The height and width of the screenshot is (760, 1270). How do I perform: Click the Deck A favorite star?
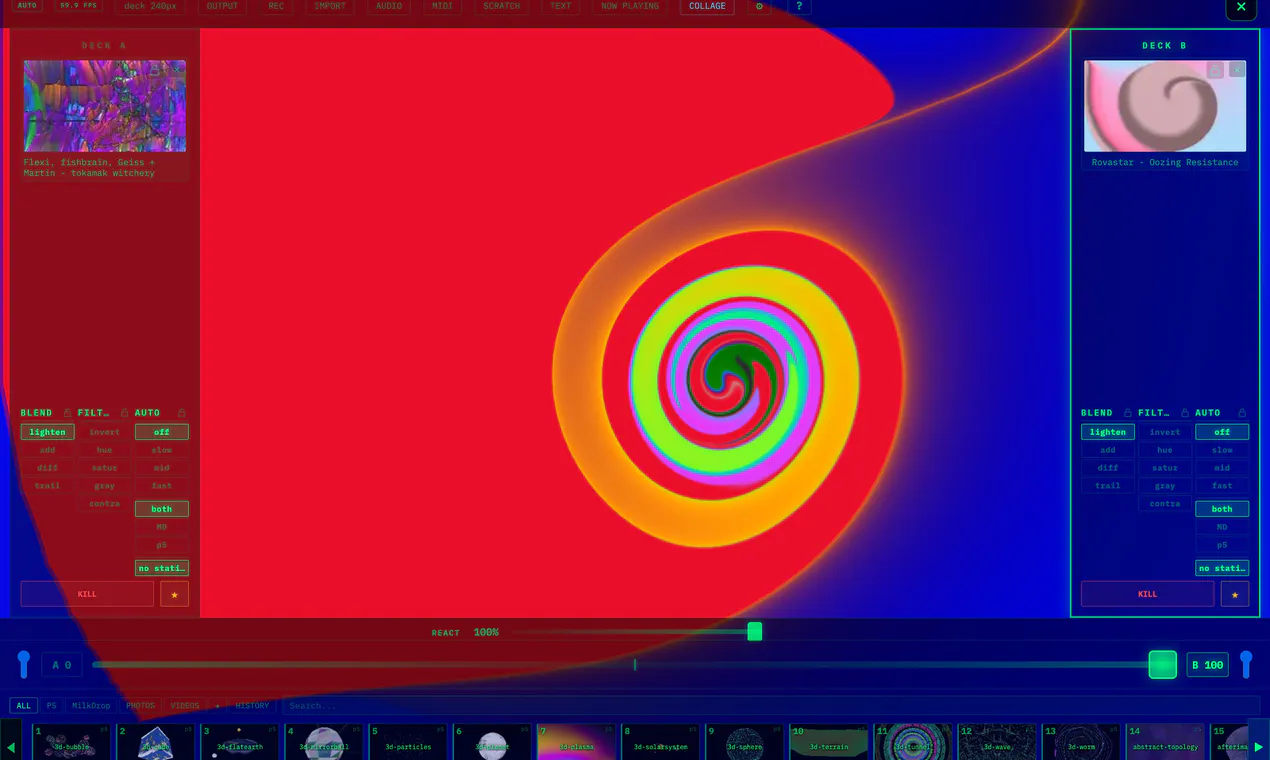(x=174, y=594)
